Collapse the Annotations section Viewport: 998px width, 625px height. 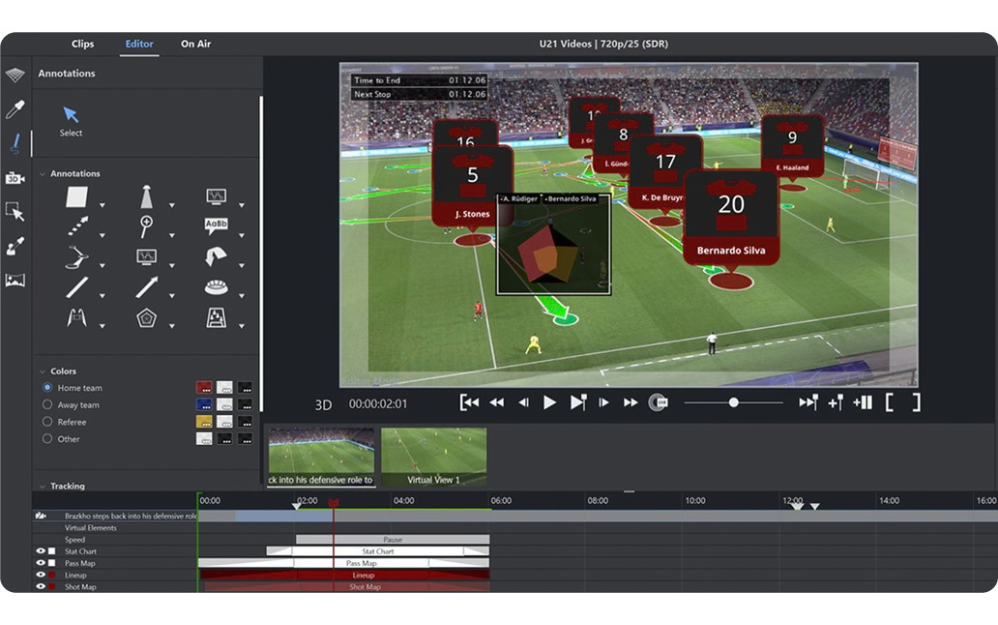(x=43, y=174)
